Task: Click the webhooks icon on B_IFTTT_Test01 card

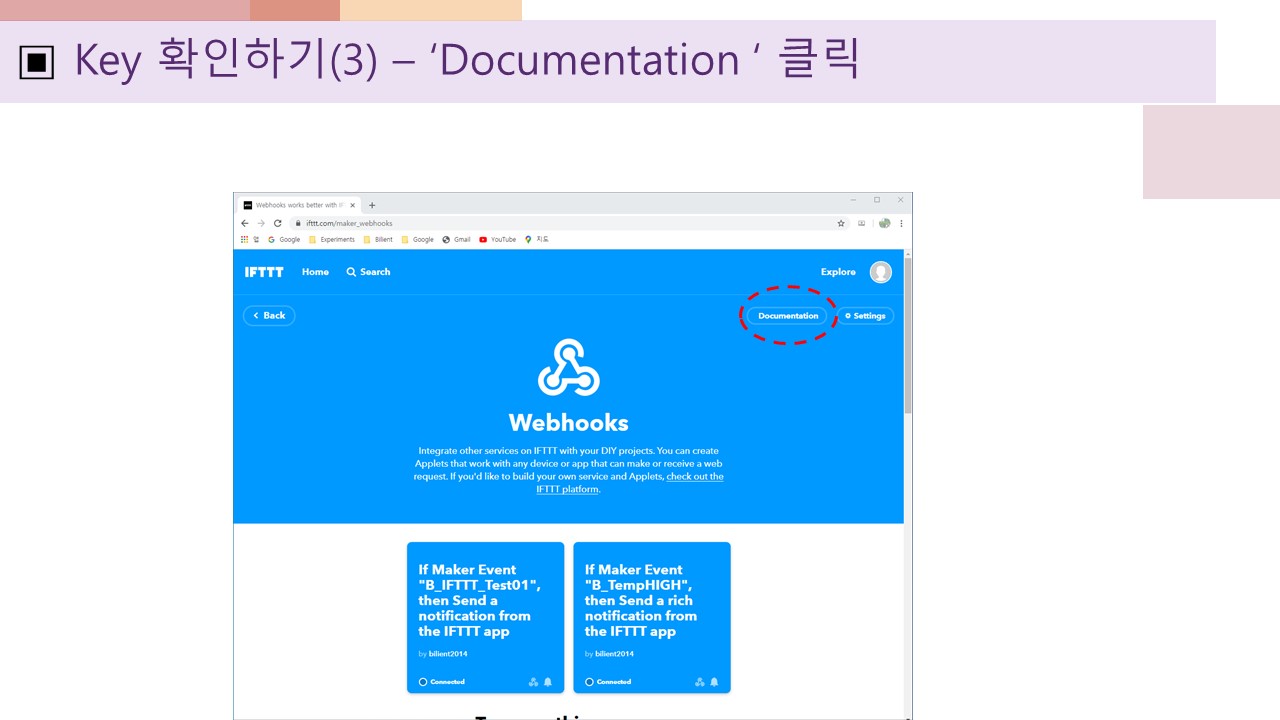Action: tap(533, 682)
